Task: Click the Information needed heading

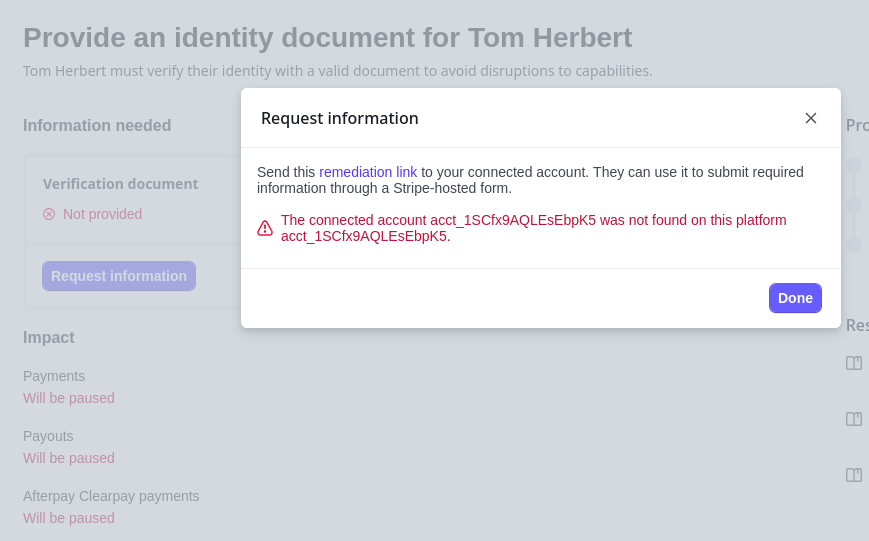Action: click(97, 126)
